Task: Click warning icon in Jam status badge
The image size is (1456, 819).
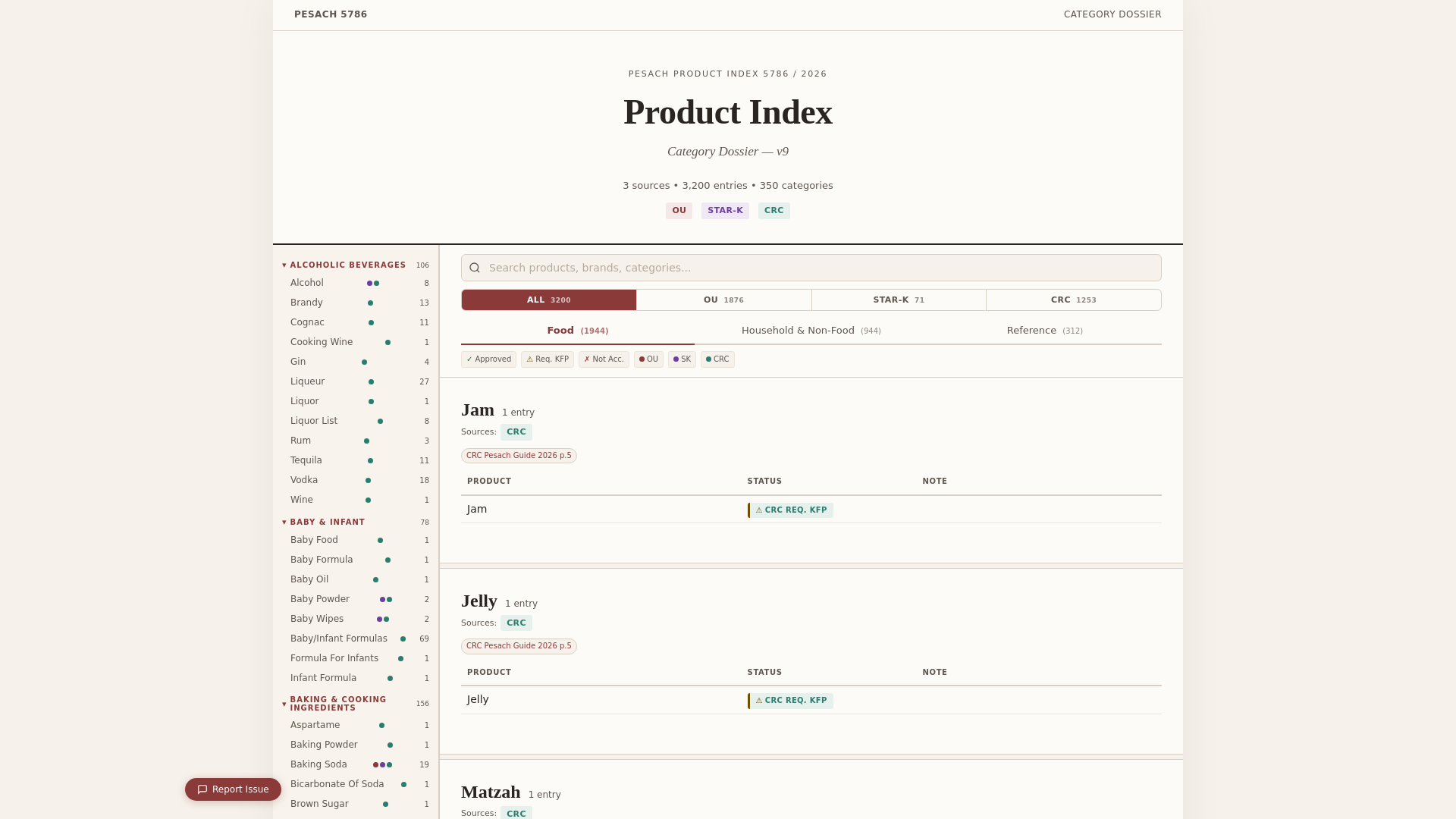Action: 759,510
